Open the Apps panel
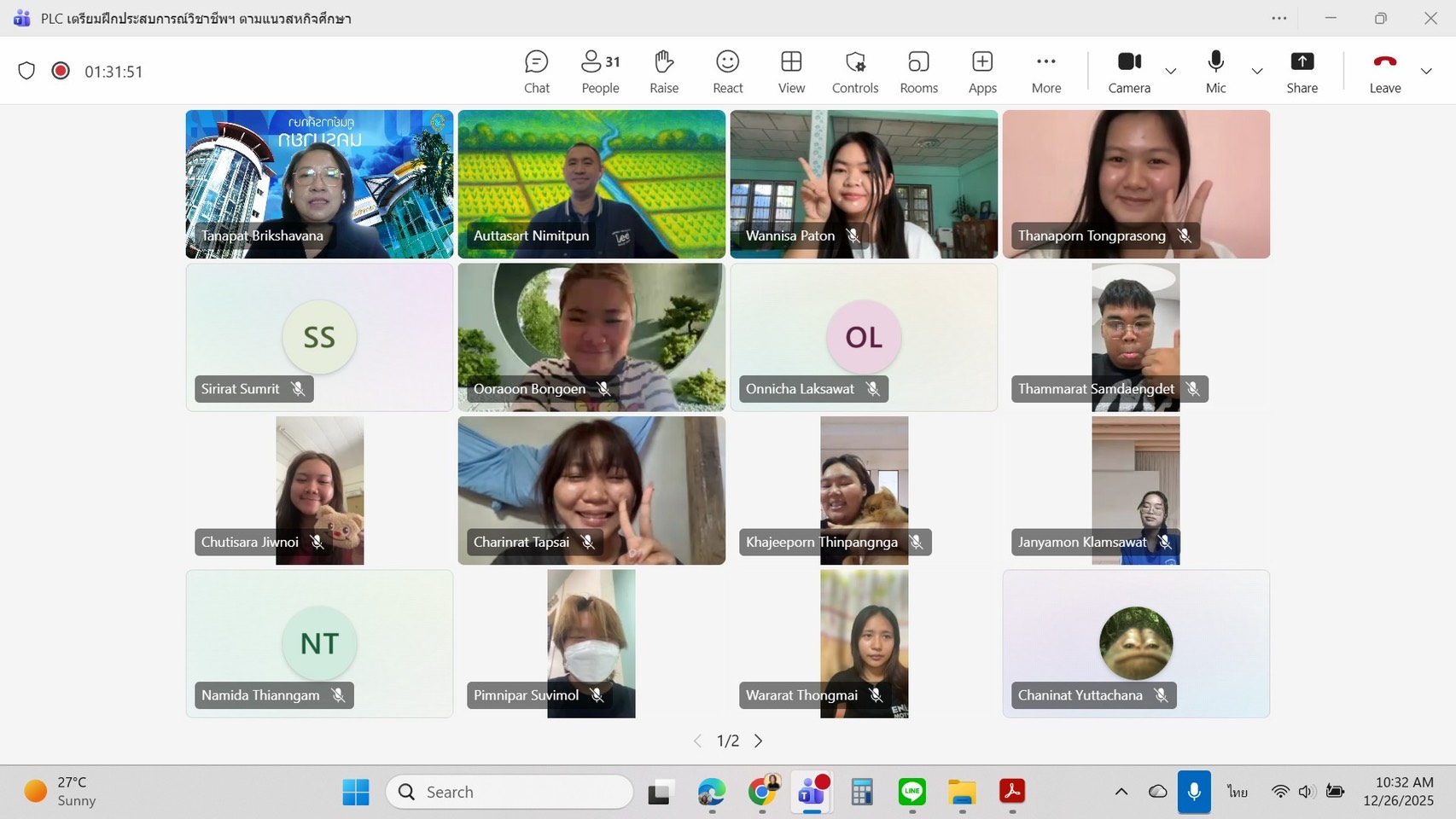Image resolution: width=1456 pixels, height=819 pixels. pyautogui.click(x=982, y=72)
